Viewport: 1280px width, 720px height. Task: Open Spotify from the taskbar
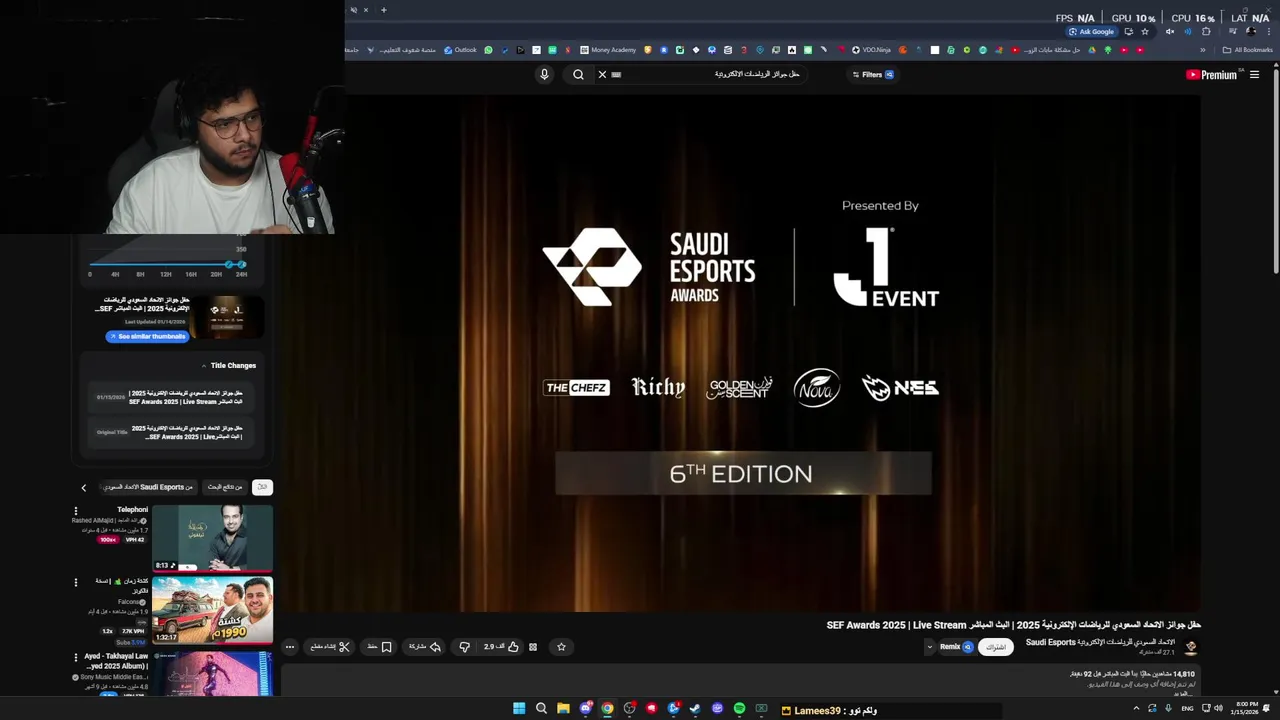(739, 709)
